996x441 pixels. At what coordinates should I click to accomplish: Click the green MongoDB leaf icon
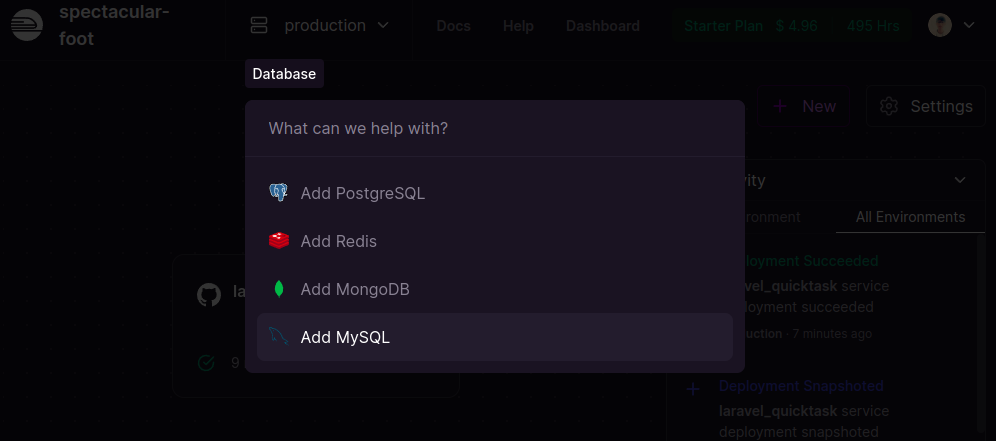[279, 289]
